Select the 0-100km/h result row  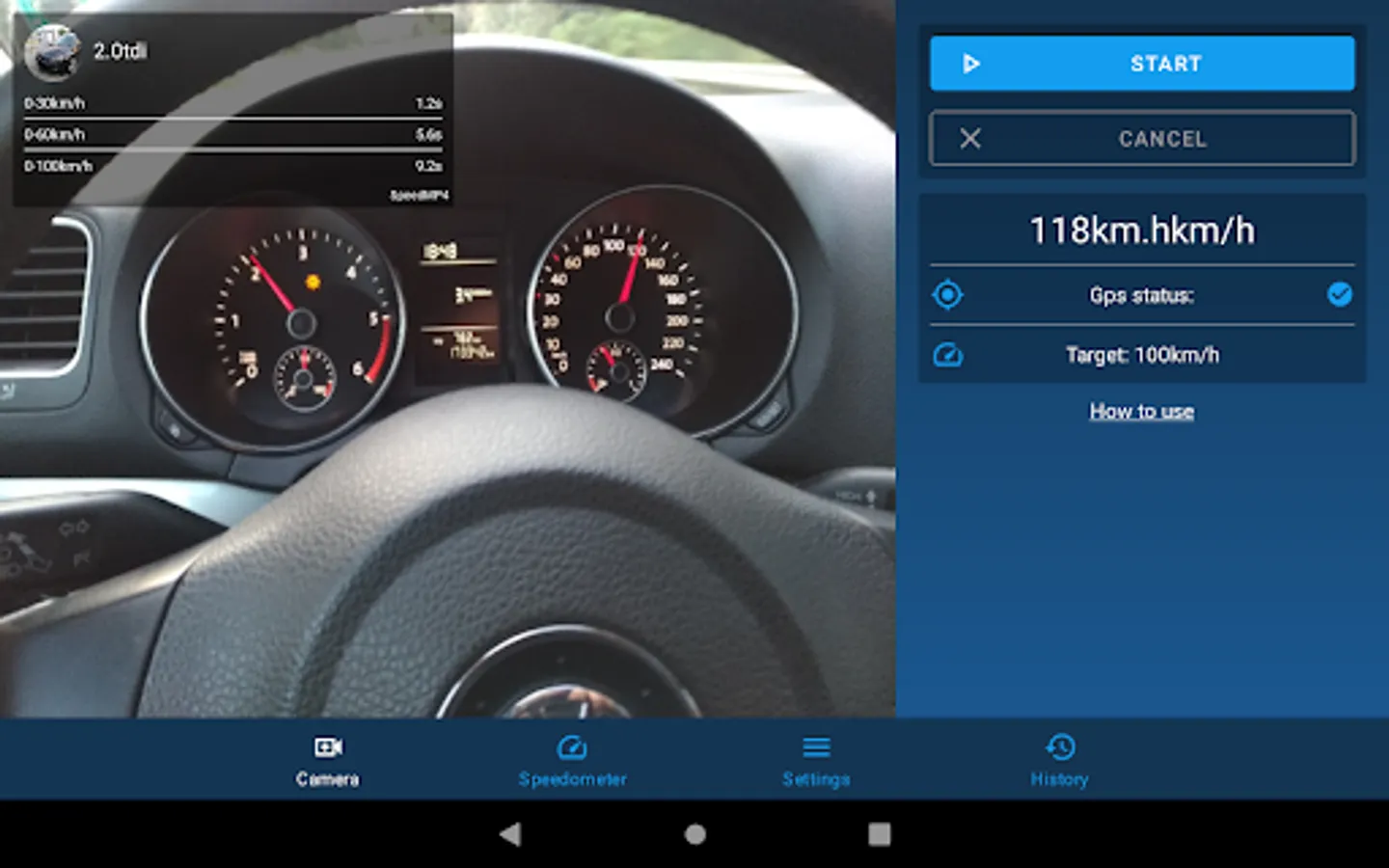[x=233, y=166]
